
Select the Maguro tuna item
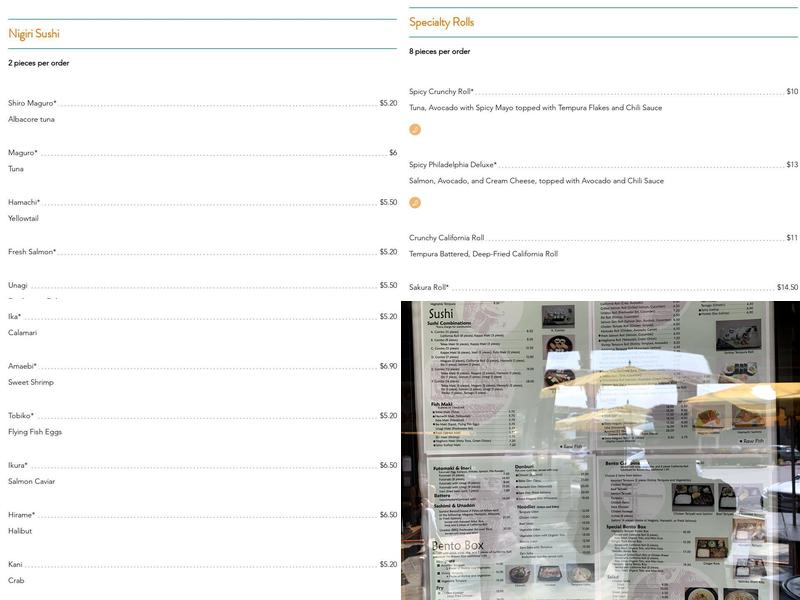point(23,153)
